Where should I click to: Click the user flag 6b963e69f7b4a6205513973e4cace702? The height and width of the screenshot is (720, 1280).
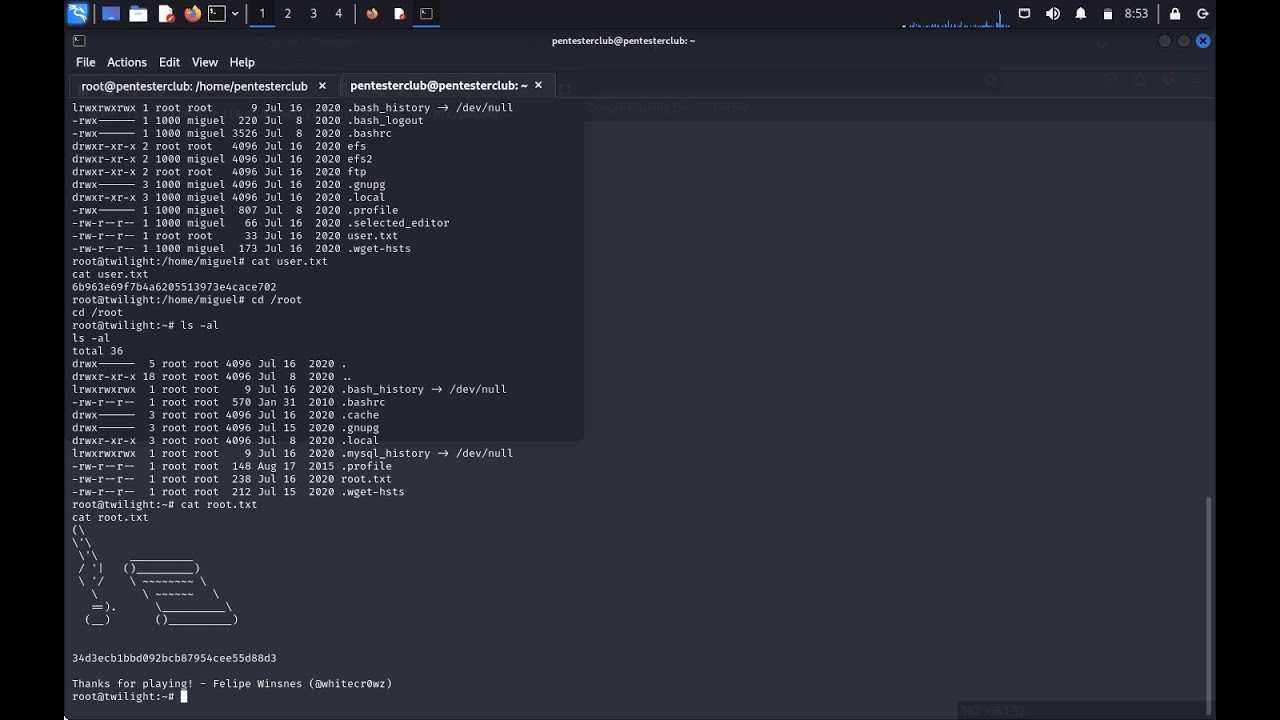(x=174, y=287)
